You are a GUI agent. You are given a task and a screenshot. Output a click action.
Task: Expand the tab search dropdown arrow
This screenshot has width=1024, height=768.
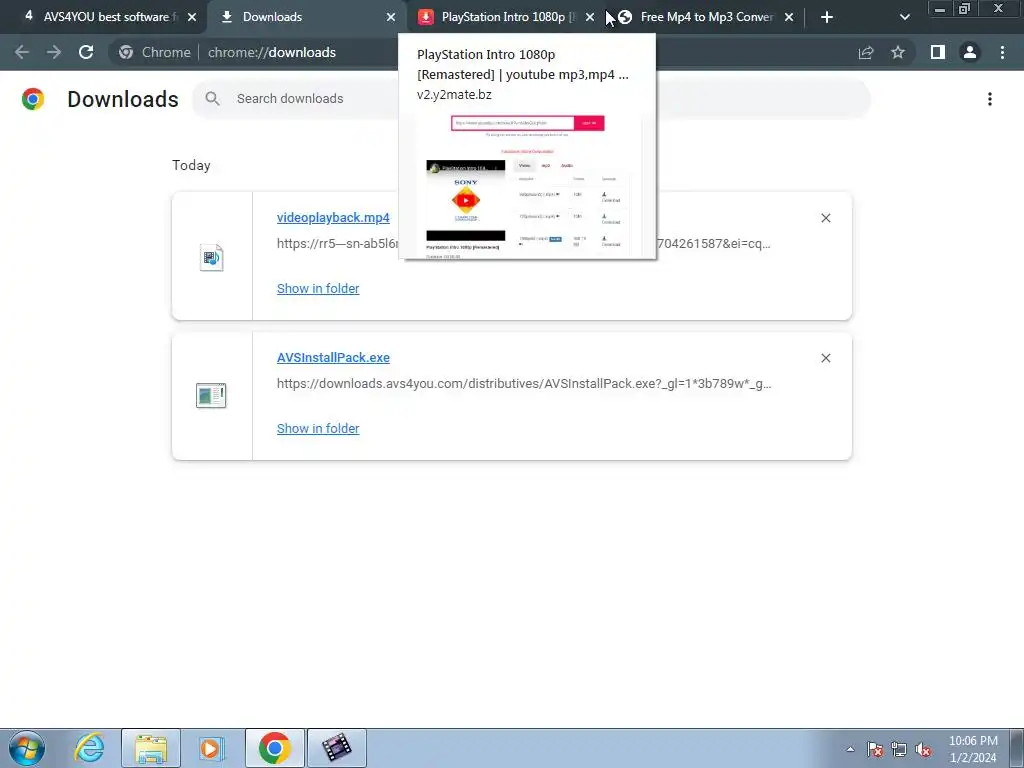[x=904, y=18]
